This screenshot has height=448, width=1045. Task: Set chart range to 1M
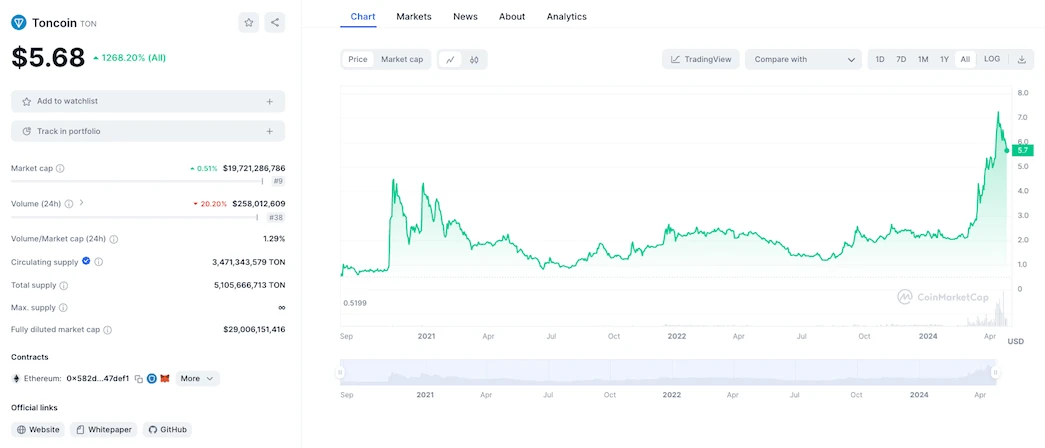click(x=923, y=59)
